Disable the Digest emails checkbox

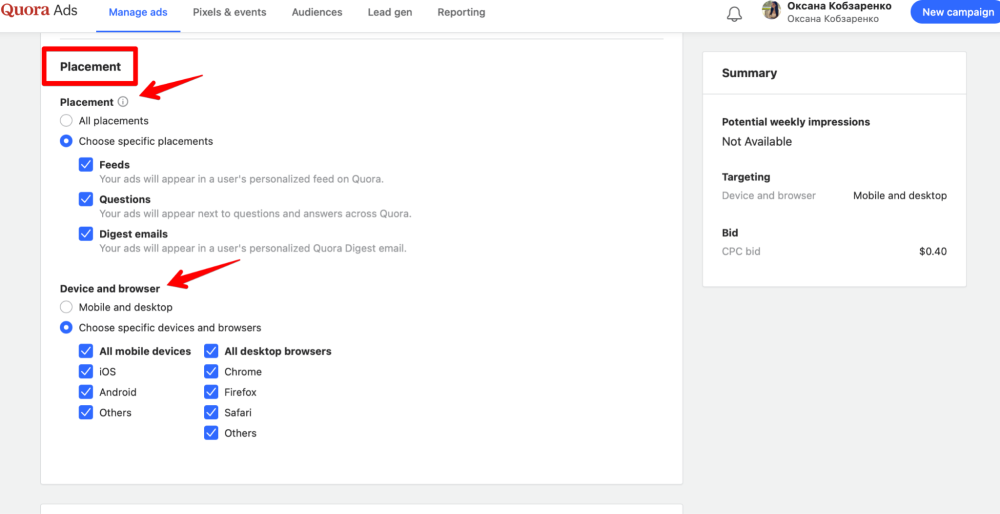click(x=86, y=233)
